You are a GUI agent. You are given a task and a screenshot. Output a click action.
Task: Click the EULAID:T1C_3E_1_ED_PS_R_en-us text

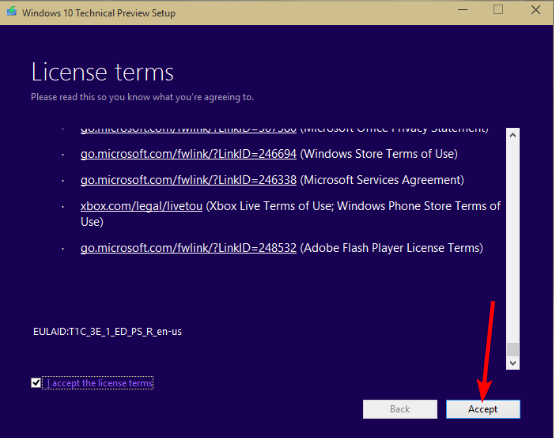tap(107, 331)
